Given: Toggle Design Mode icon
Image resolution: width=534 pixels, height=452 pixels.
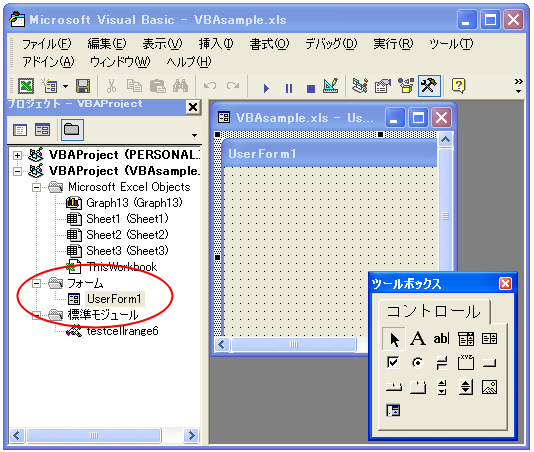Looking at the screenshot, I should pyautogui.click(x=331, y=86).
